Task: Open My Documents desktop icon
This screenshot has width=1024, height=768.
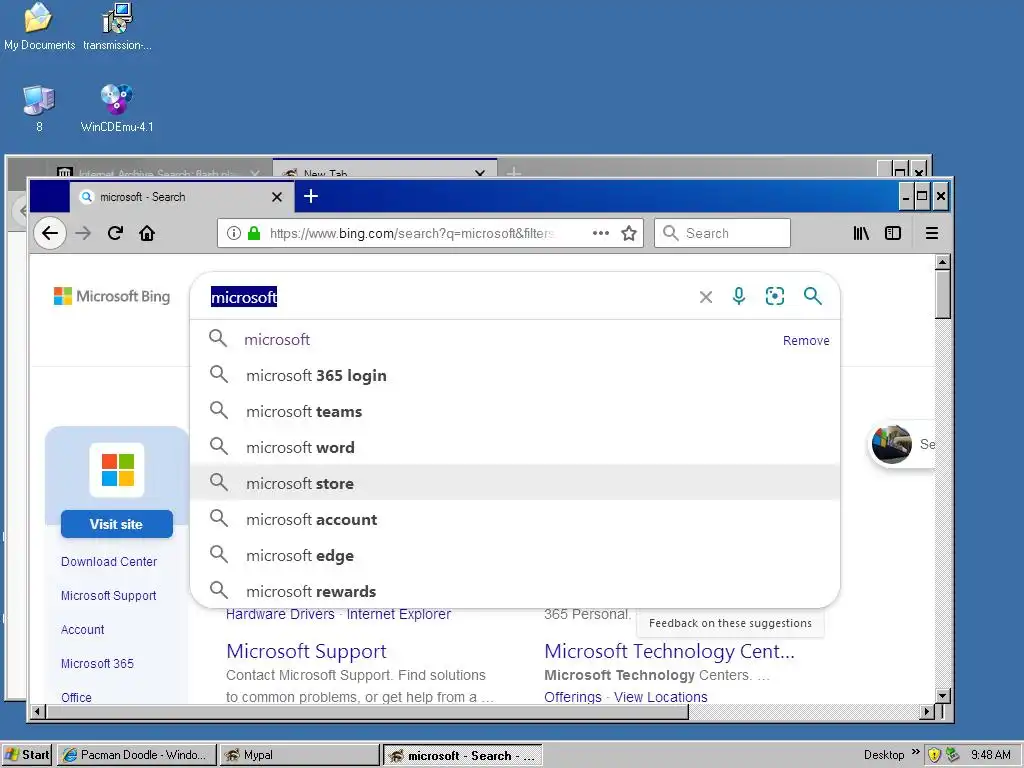Action: 39,27
